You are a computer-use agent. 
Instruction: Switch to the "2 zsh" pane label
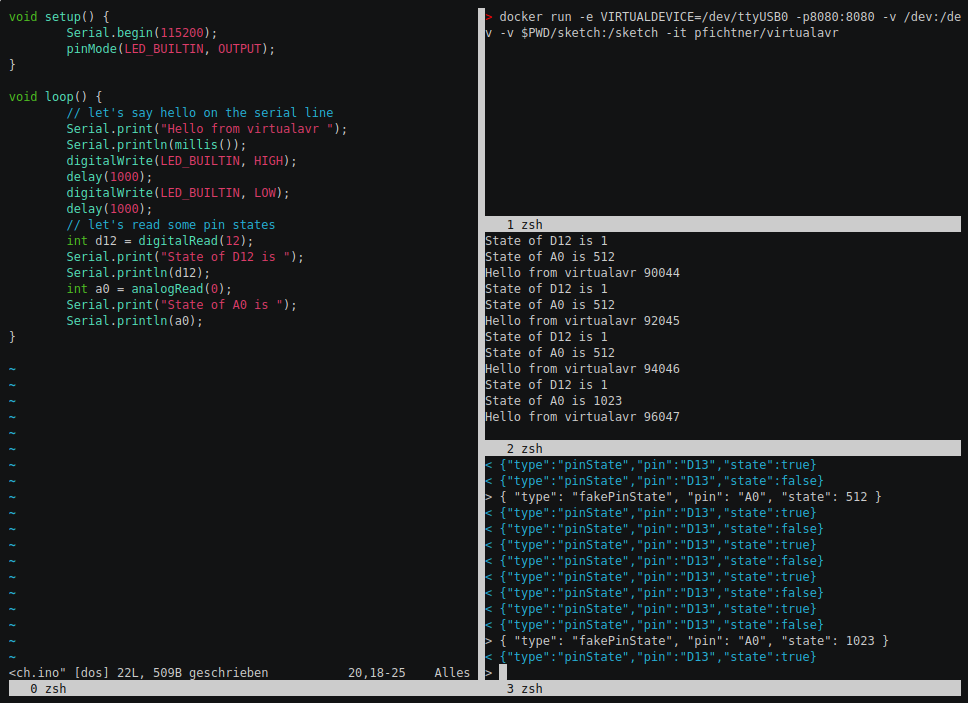pos(524,449)
